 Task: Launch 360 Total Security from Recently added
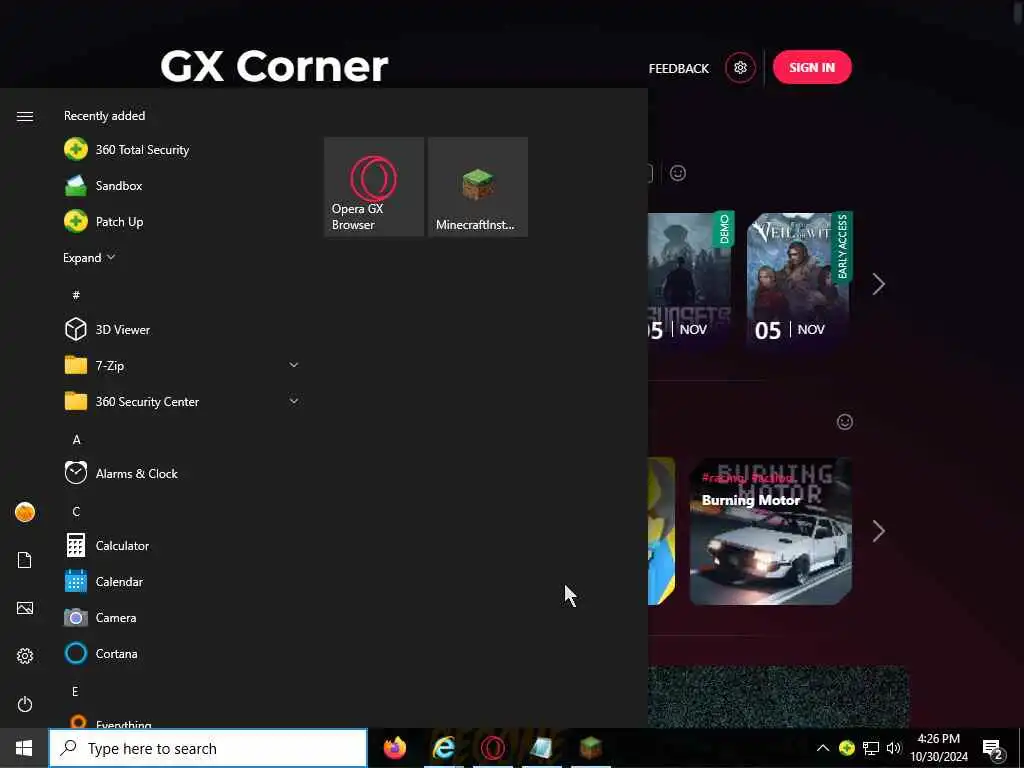coord(182,150)
